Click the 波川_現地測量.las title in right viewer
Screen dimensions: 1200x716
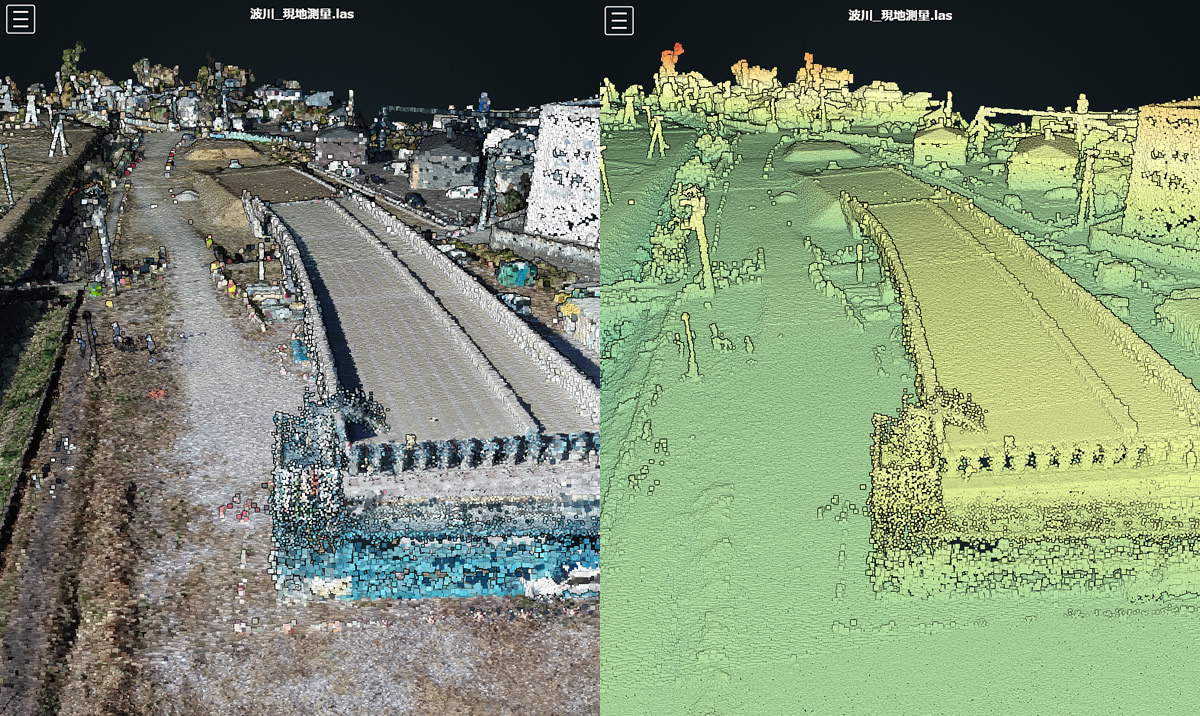pos(900,15)
